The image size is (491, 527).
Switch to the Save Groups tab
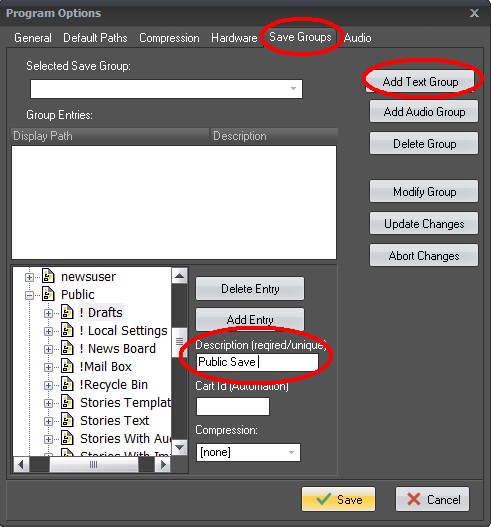[300, 37]
